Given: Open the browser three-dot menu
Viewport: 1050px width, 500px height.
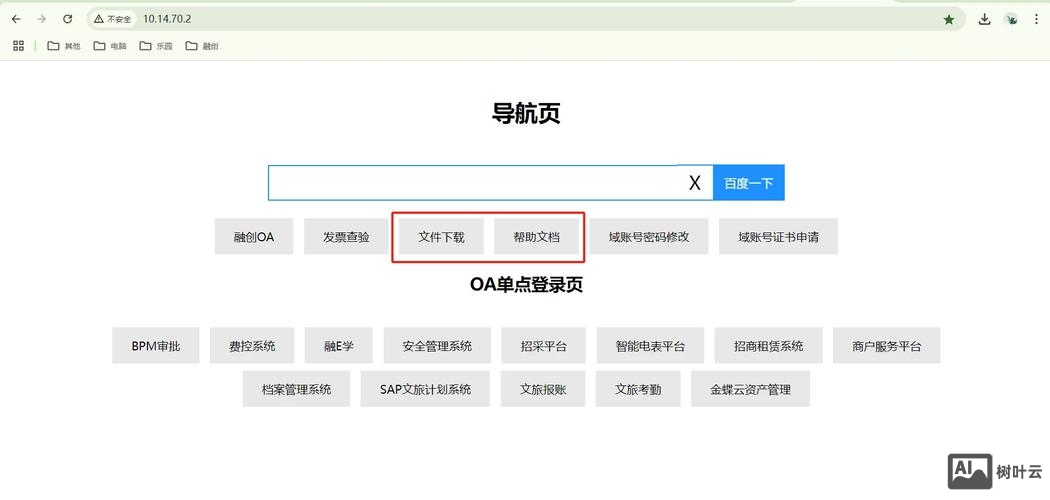Looking at the screenshot, I should [x=1037, y=19].
